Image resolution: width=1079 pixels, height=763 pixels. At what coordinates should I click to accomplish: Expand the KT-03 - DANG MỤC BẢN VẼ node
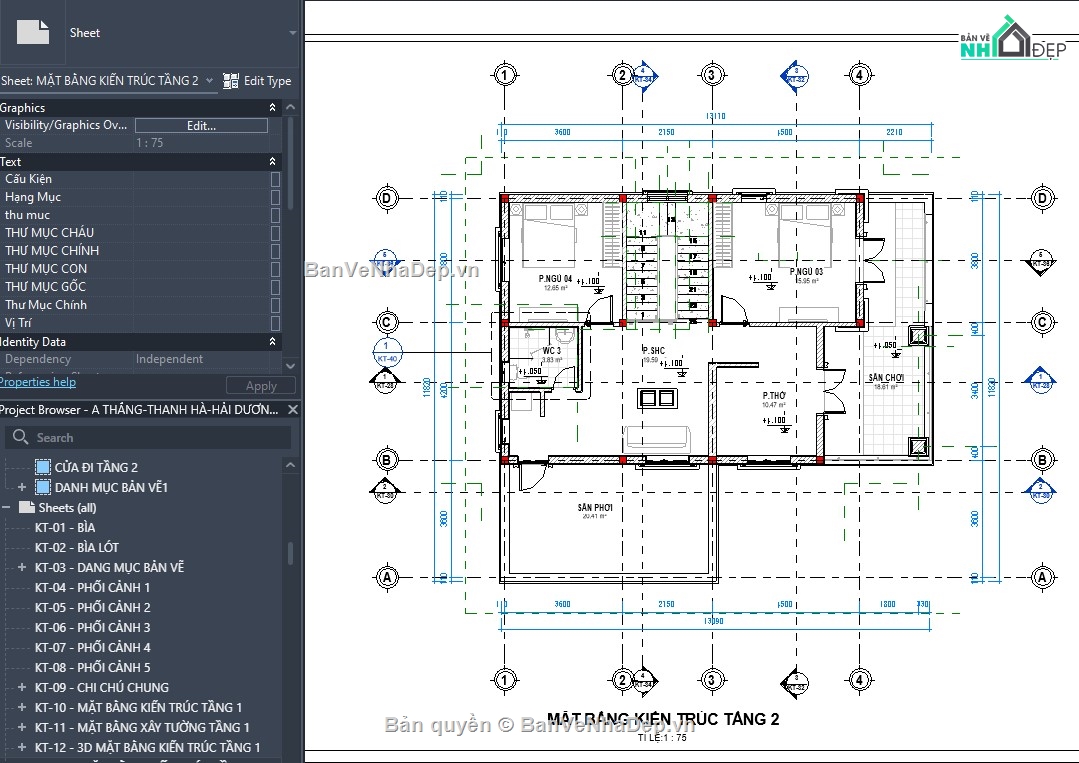[22, 568]
